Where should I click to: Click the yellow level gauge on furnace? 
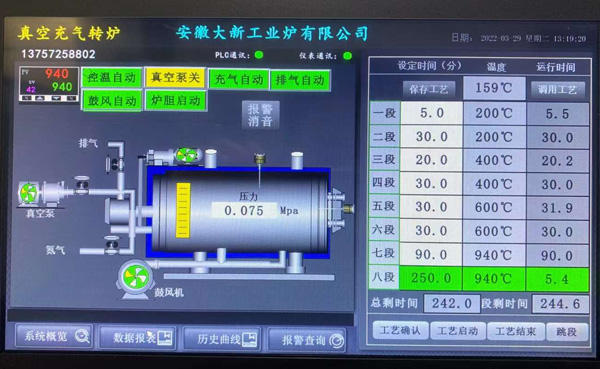pyautogui.click(x=183, y=210)
